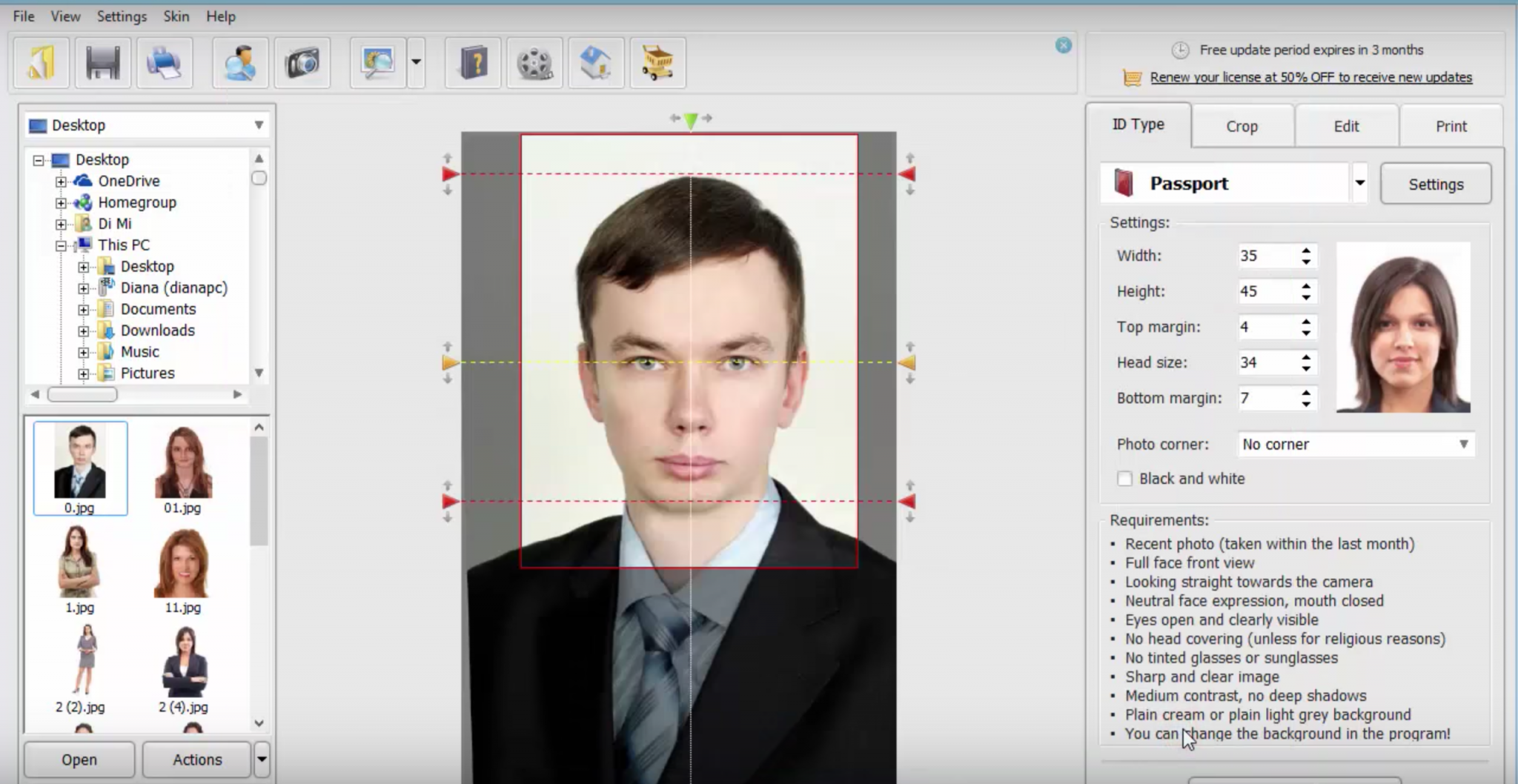Select thumbnail 01.jpg
The width and height of the screenshot is (1518, 784).
coord(183,470)
